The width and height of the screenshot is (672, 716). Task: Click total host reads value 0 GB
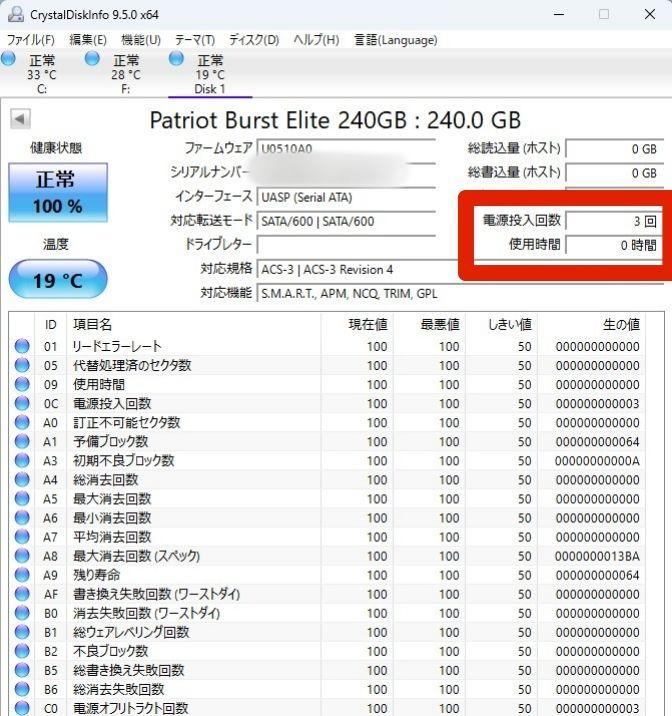(614, 149)
